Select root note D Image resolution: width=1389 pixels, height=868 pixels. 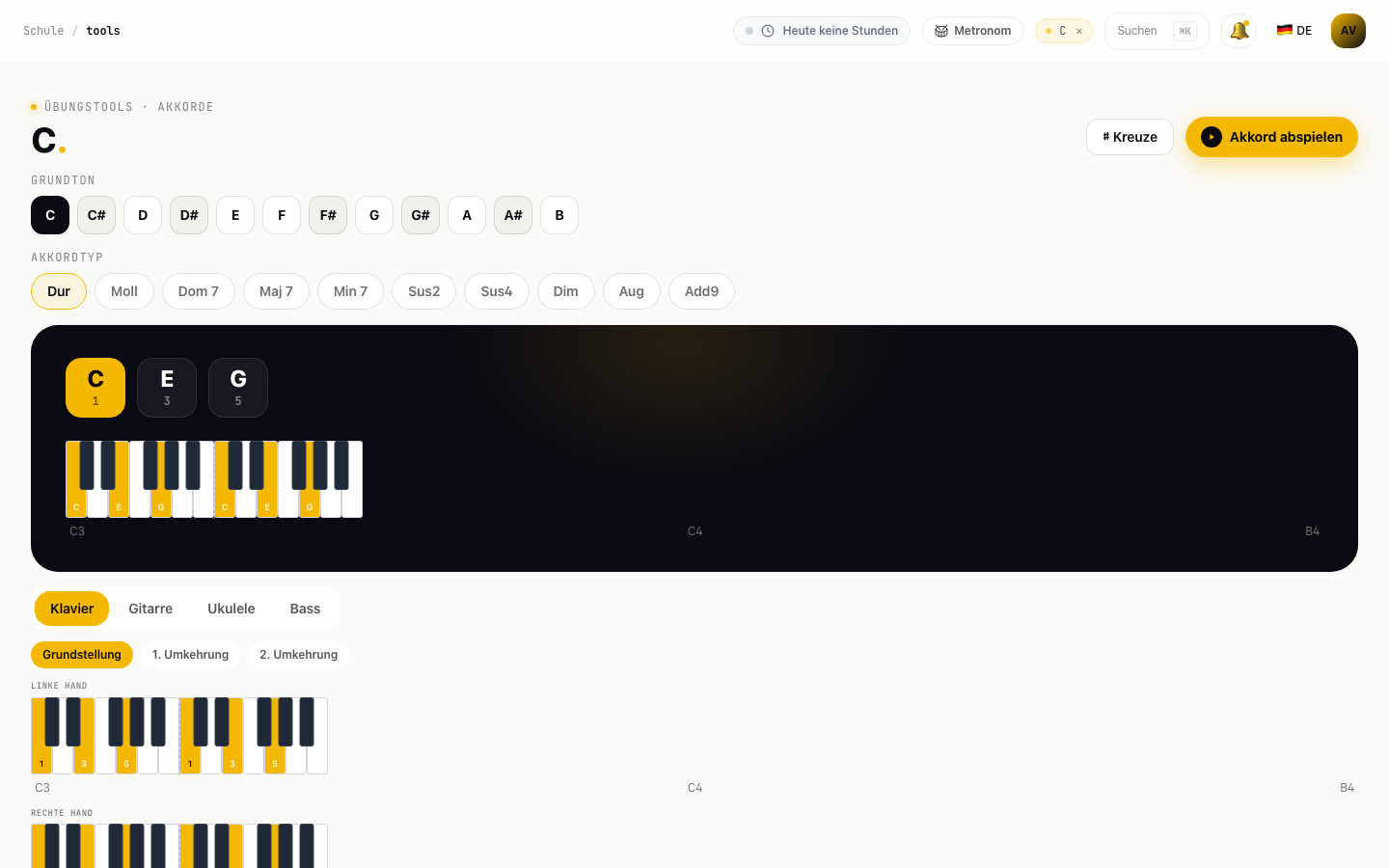(143, 215)
